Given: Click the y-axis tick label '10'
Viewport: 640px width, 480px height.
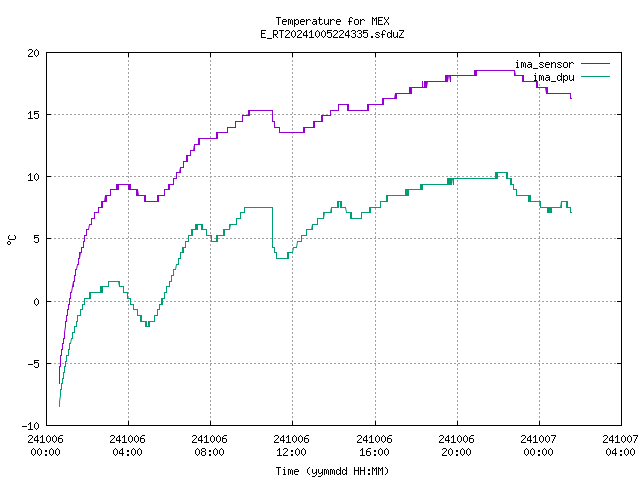Looking at the screenshot, I should [x=33, y=177].
